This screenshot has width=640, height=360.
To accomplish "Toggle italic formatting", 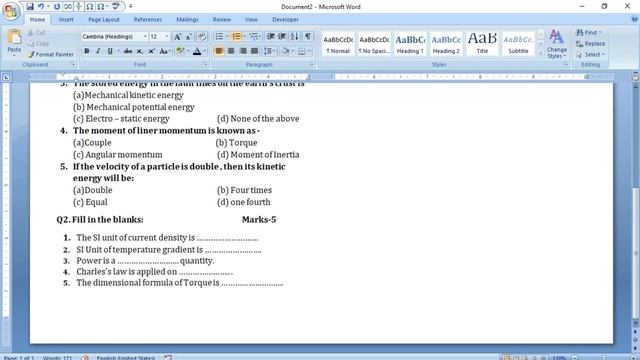I will point(98,51).
